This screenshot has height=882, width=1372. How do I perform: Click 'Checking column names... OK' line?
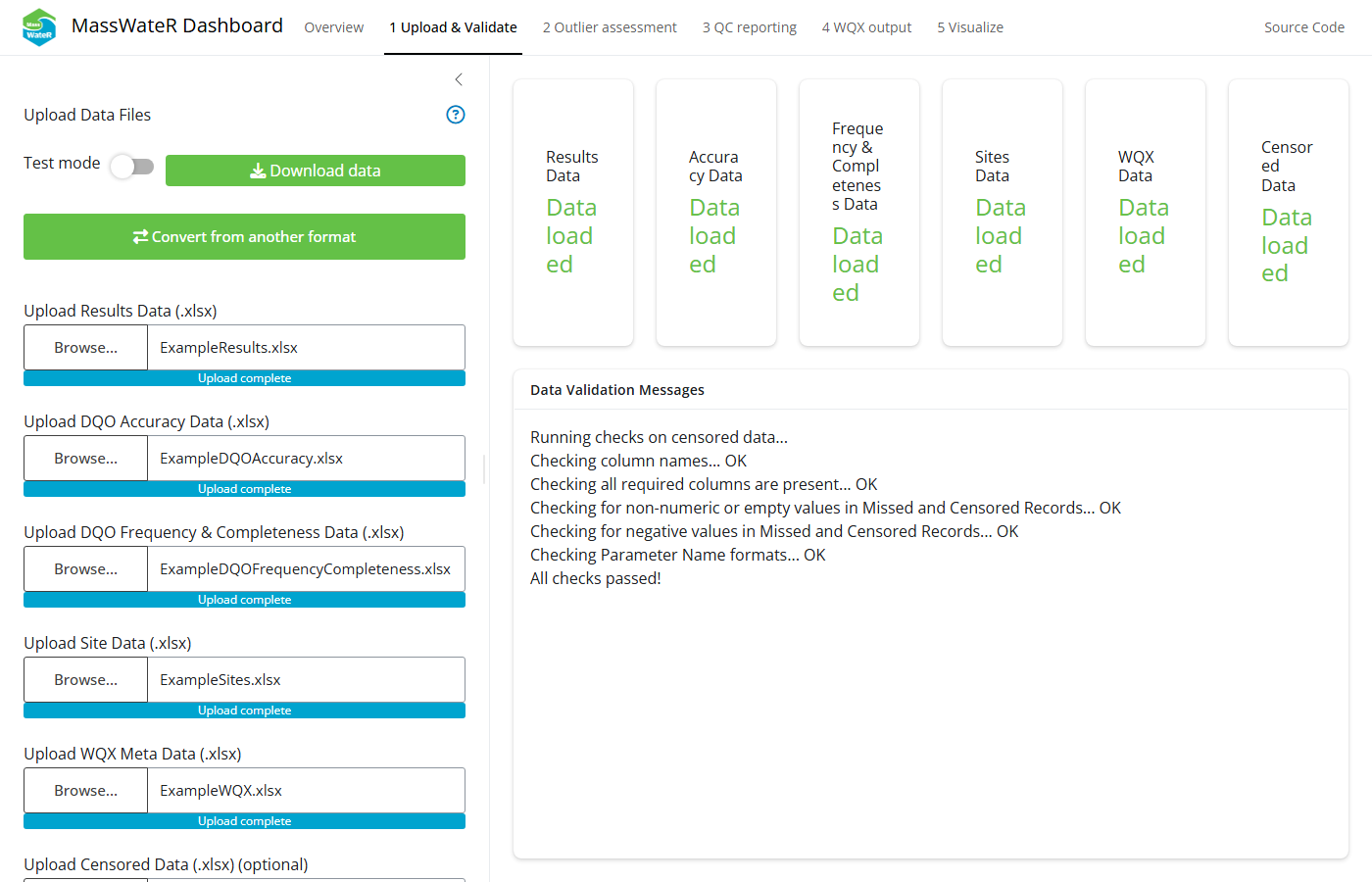638,461
